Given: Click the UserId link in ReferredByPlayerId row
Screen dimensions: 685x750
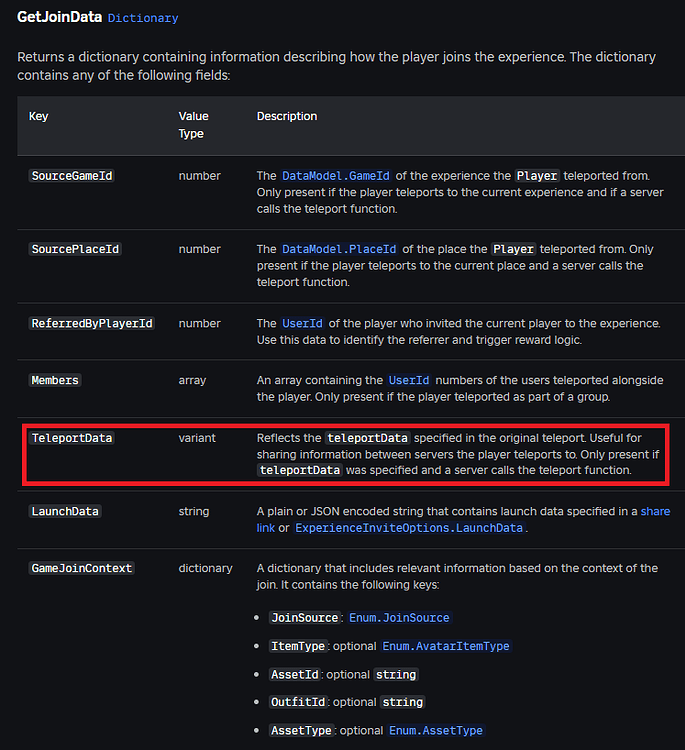Looking at the screenshot, I should point(302,323).
